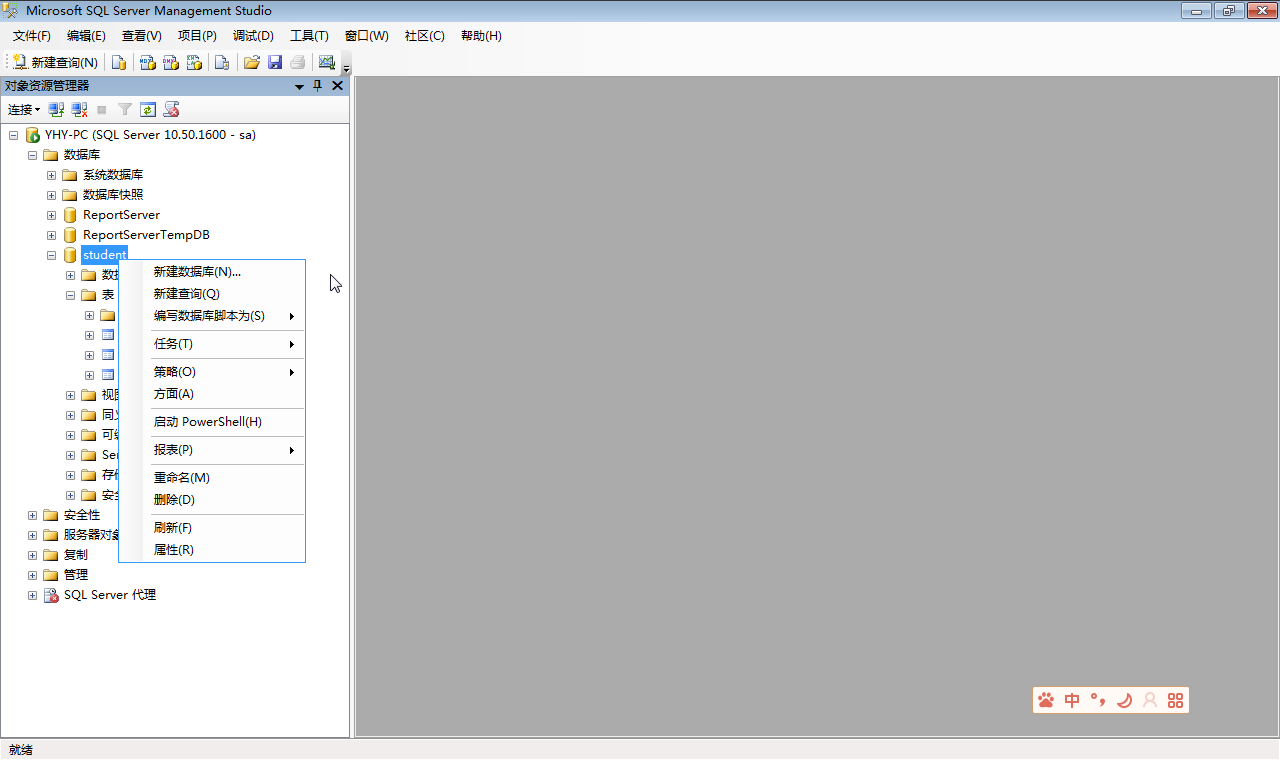Open the 窗口(W) menu

366,36
